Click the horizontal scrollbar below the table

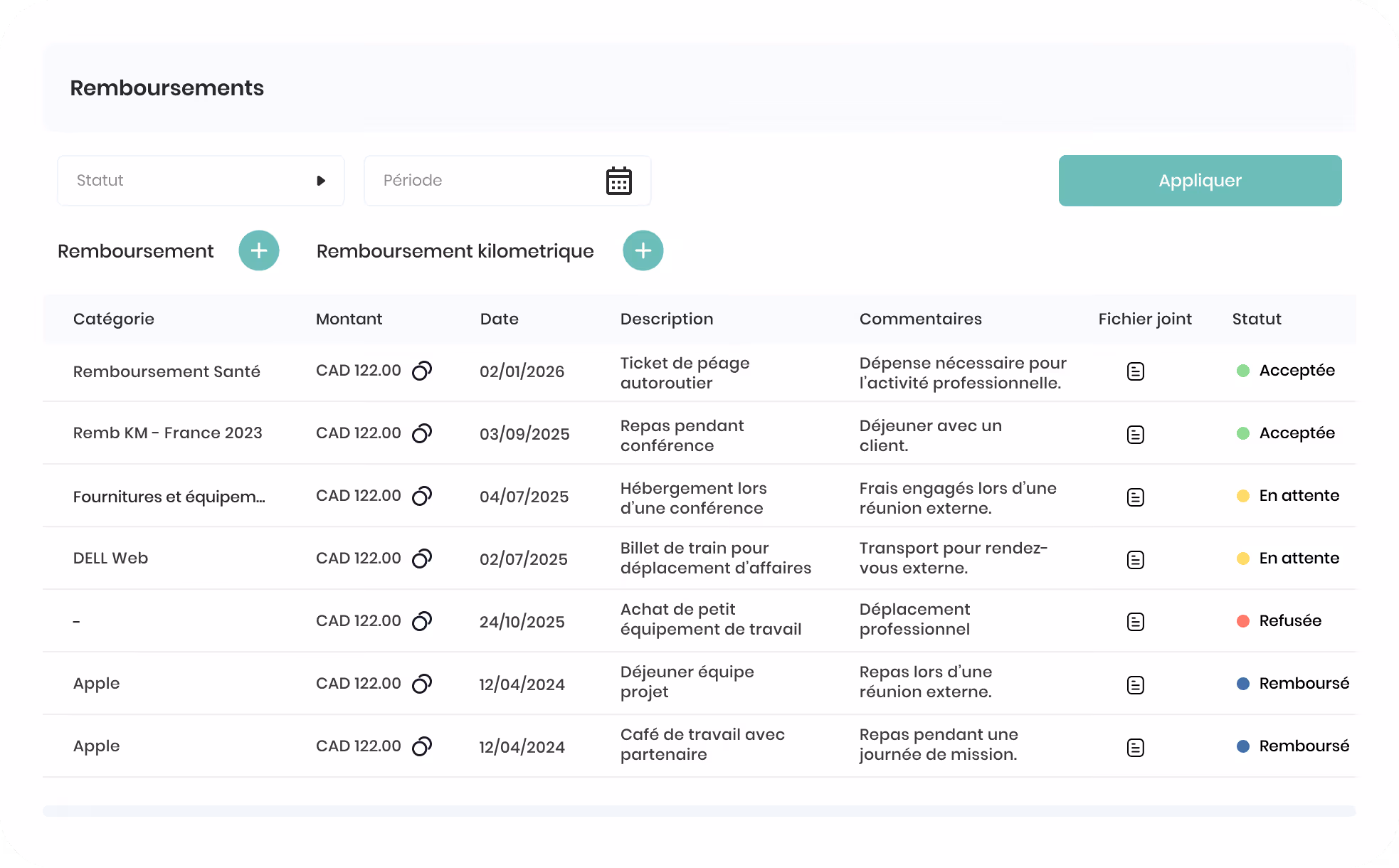tap(699, 811)
